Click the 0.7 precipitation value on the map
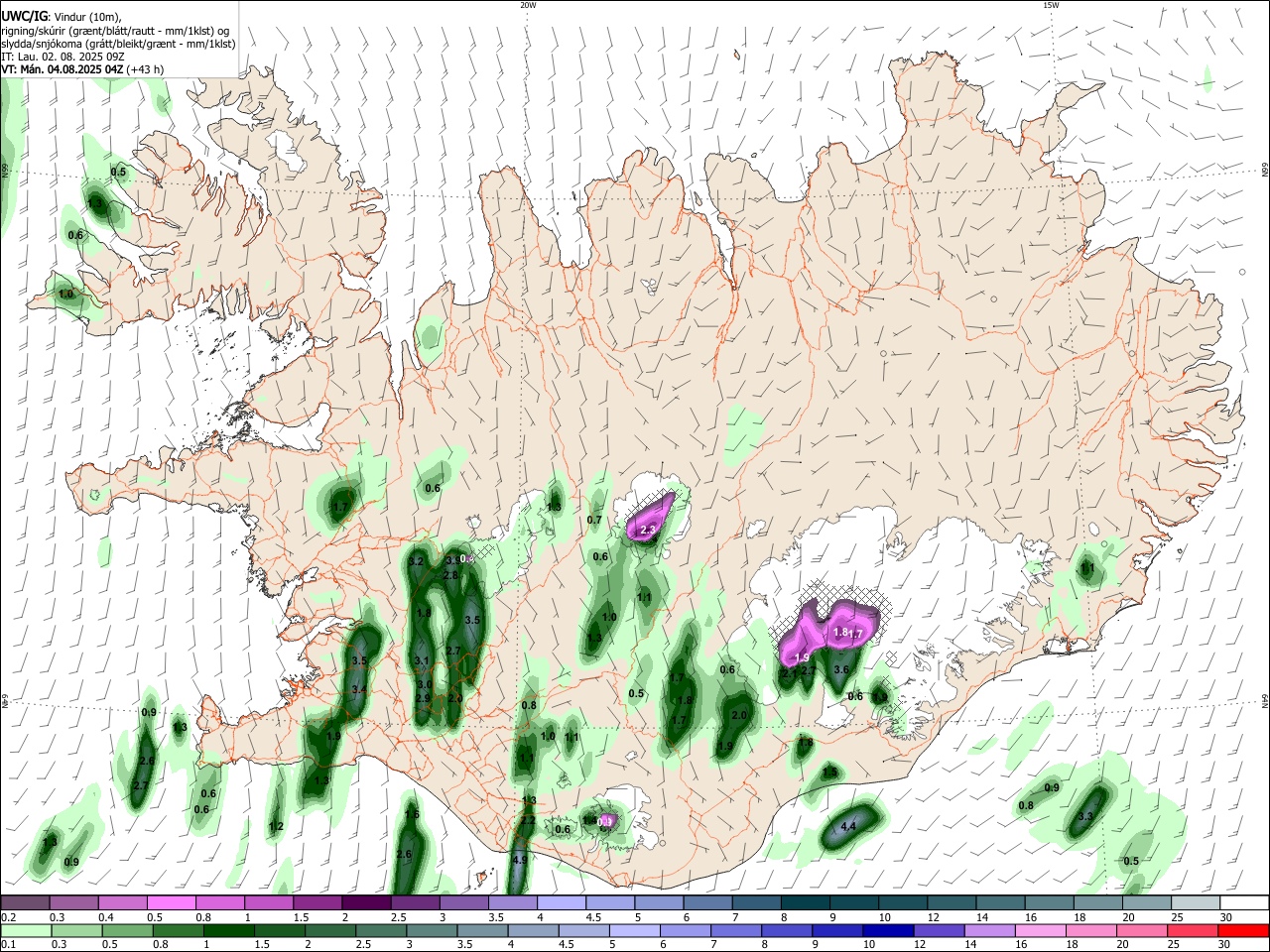 point(594,520)
